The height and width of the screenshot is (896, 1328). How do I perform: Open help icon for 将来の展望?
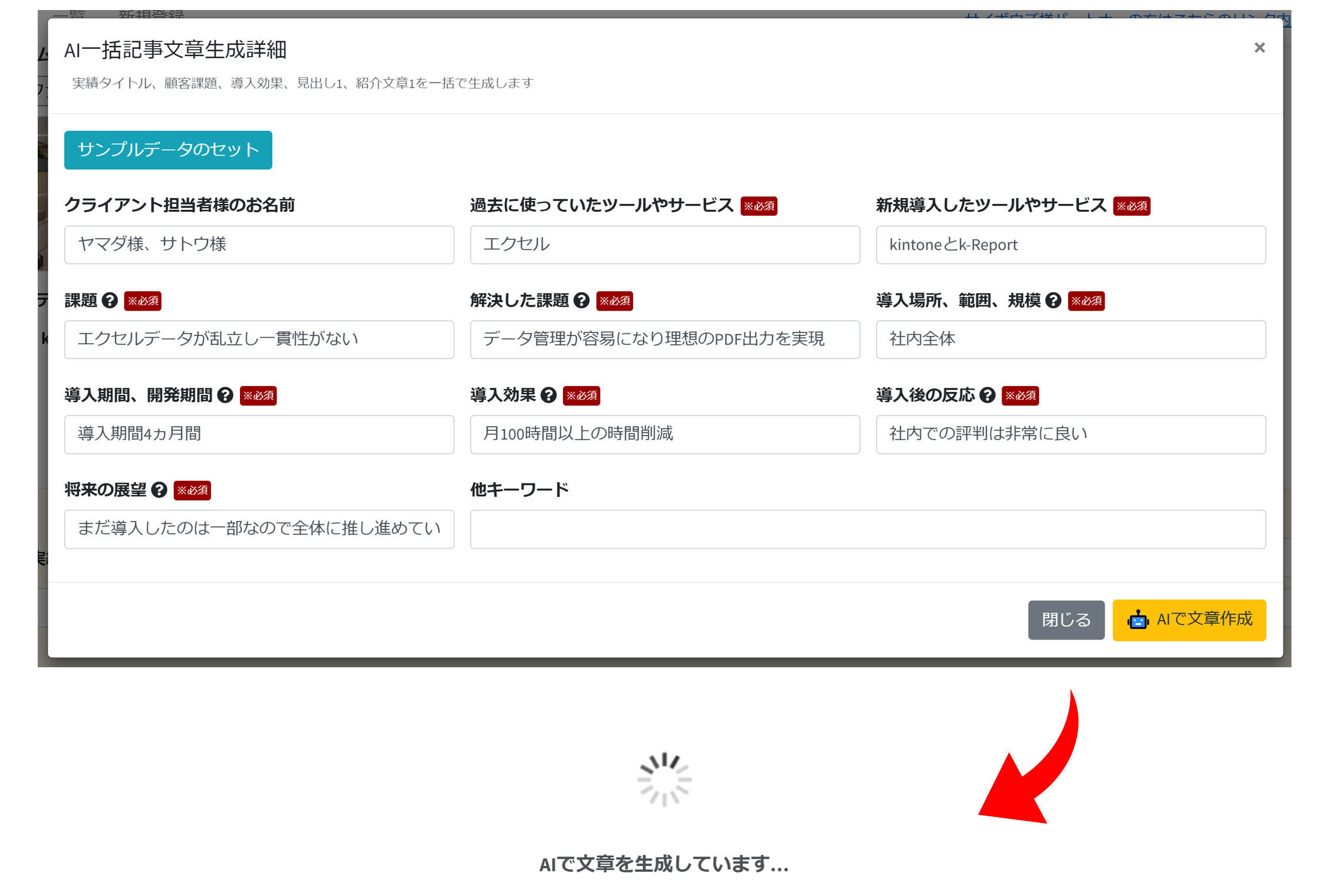pyautogui.click(x=159, y=490)
